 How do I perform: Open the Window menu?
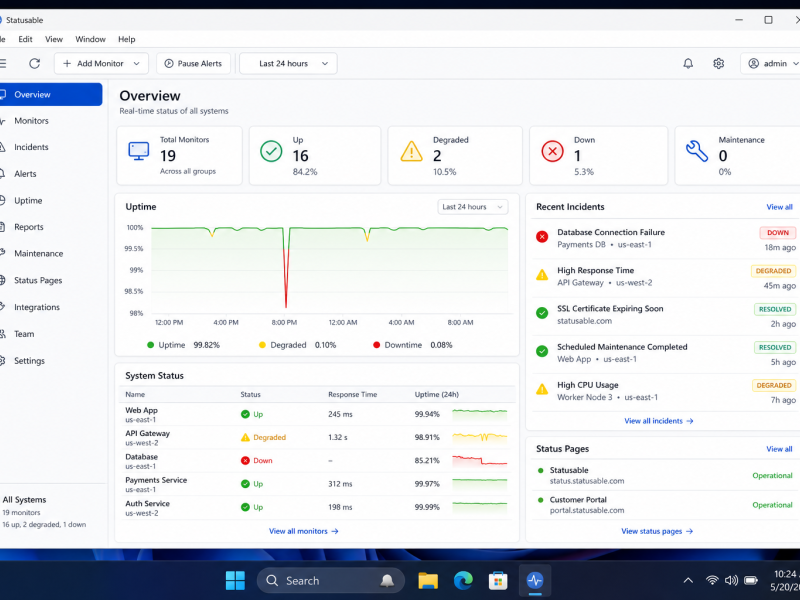tap(90, 39)
